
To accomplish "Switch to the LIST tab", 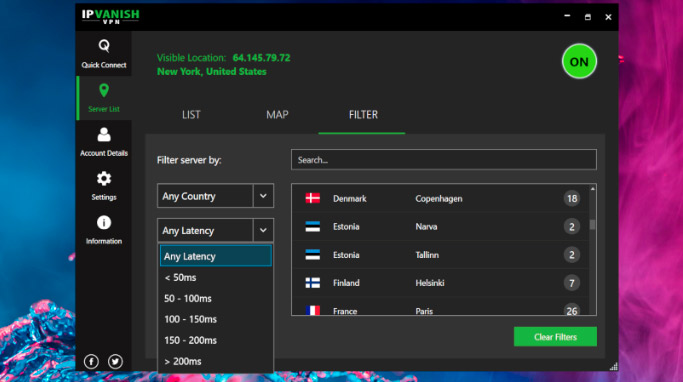I will coord(191,115).
